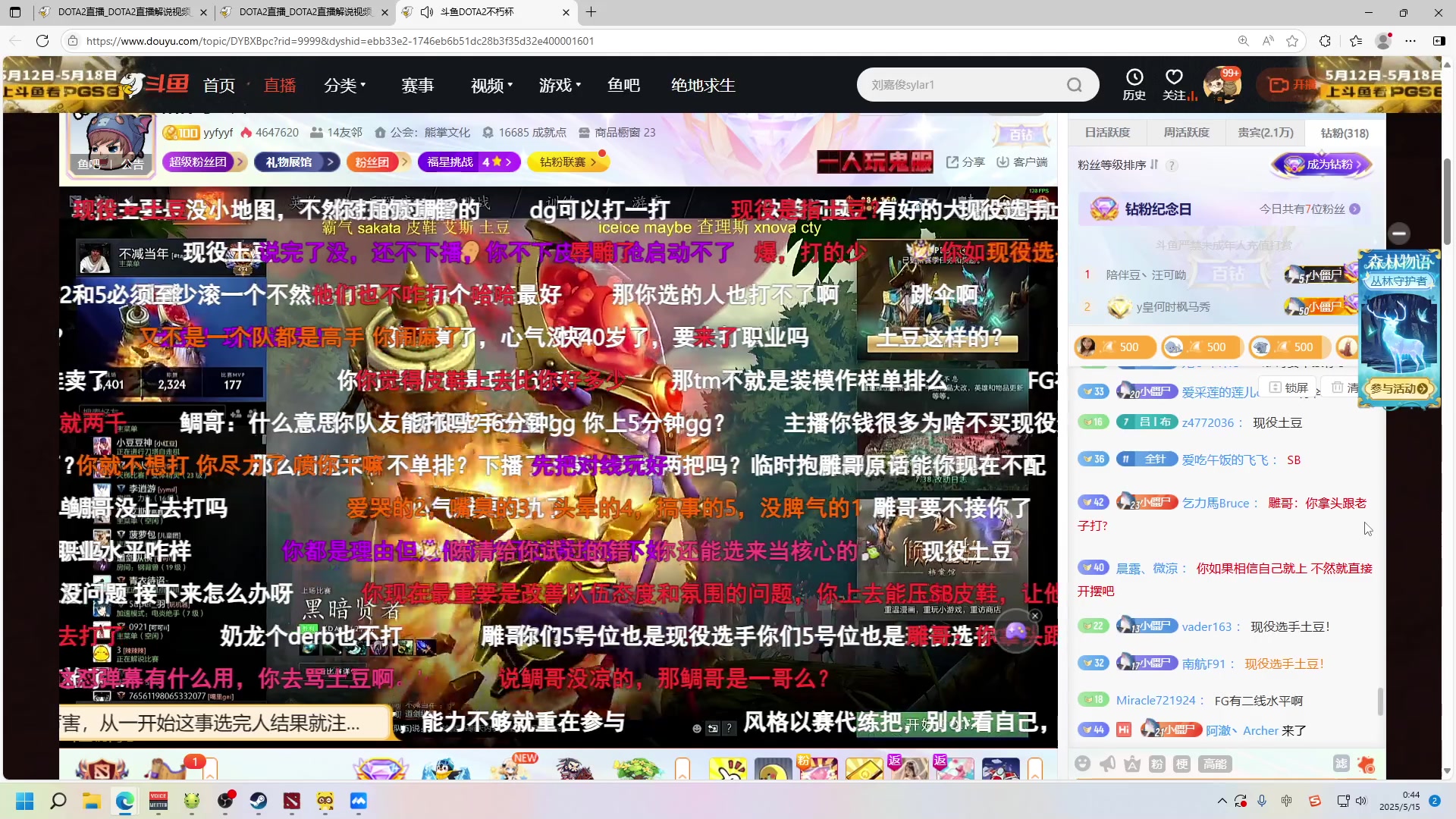Open the 直播 live nav item

point(280,85)
